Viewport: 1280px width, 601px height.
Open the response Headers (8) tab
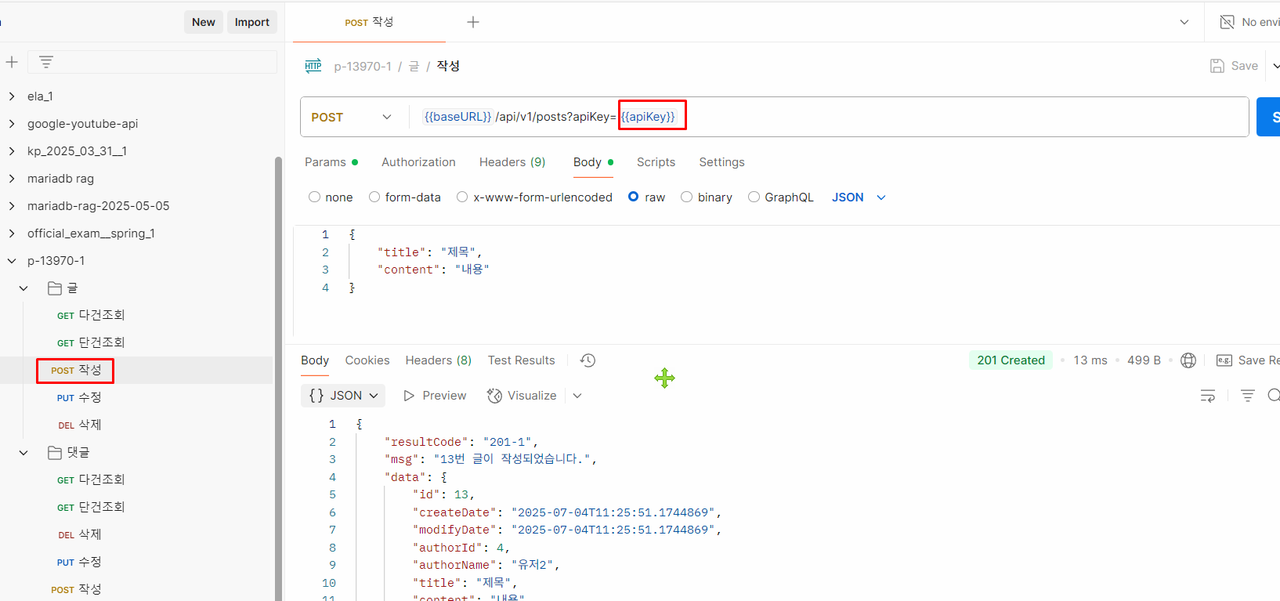438,360
